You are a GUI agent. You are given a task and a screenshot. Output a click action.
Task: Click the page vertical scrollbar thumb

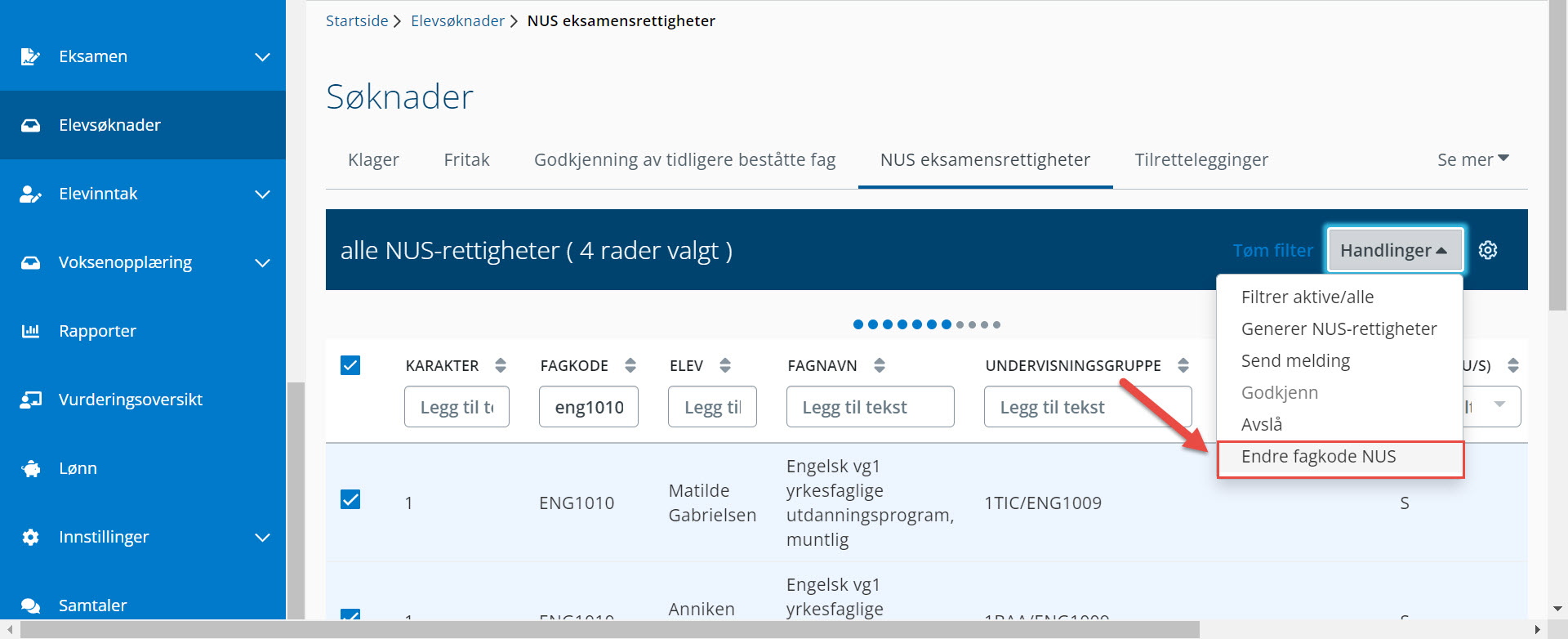(1557, 155)
